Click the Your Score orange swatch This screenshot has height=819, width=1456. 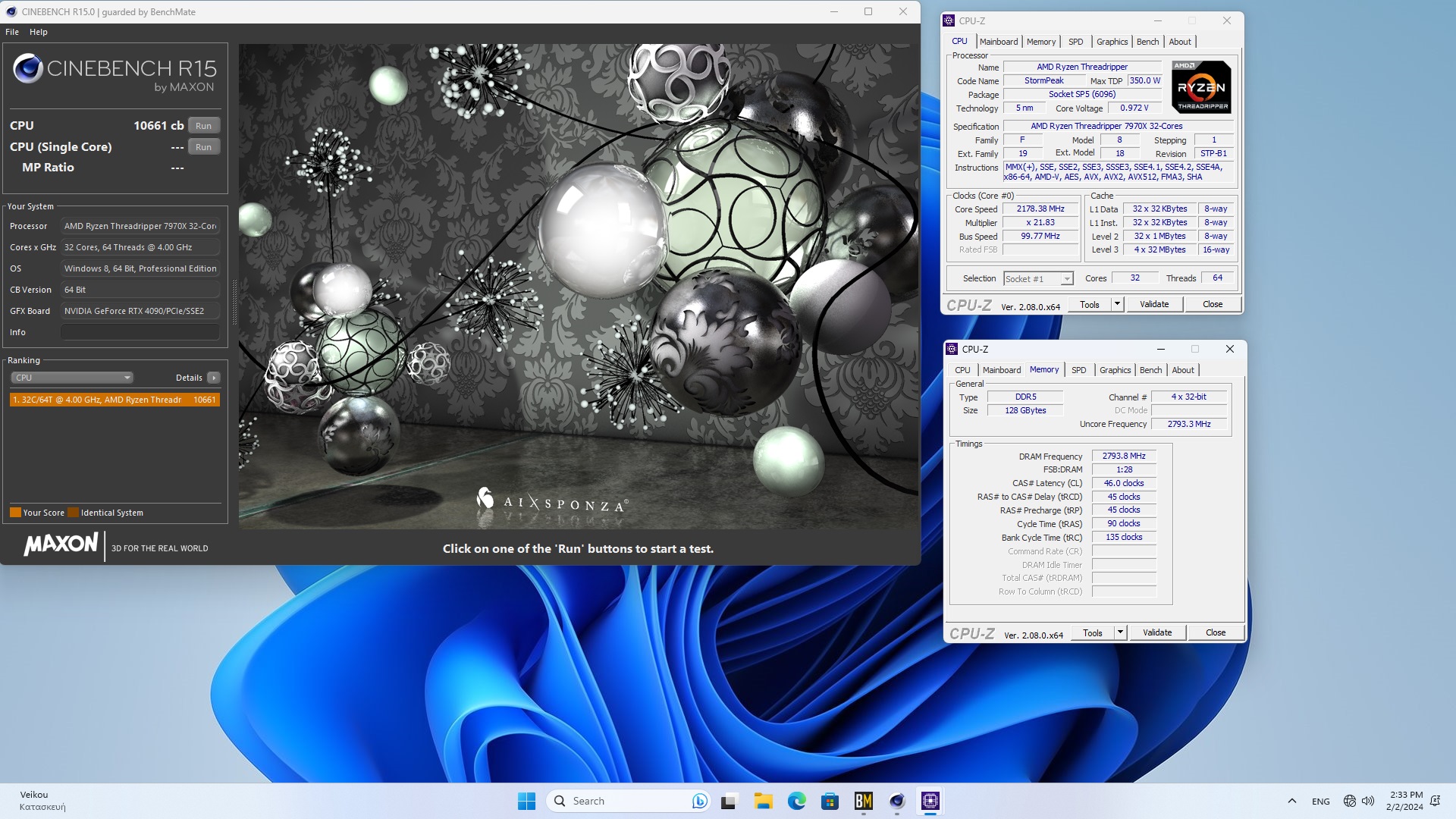point(15,513)
